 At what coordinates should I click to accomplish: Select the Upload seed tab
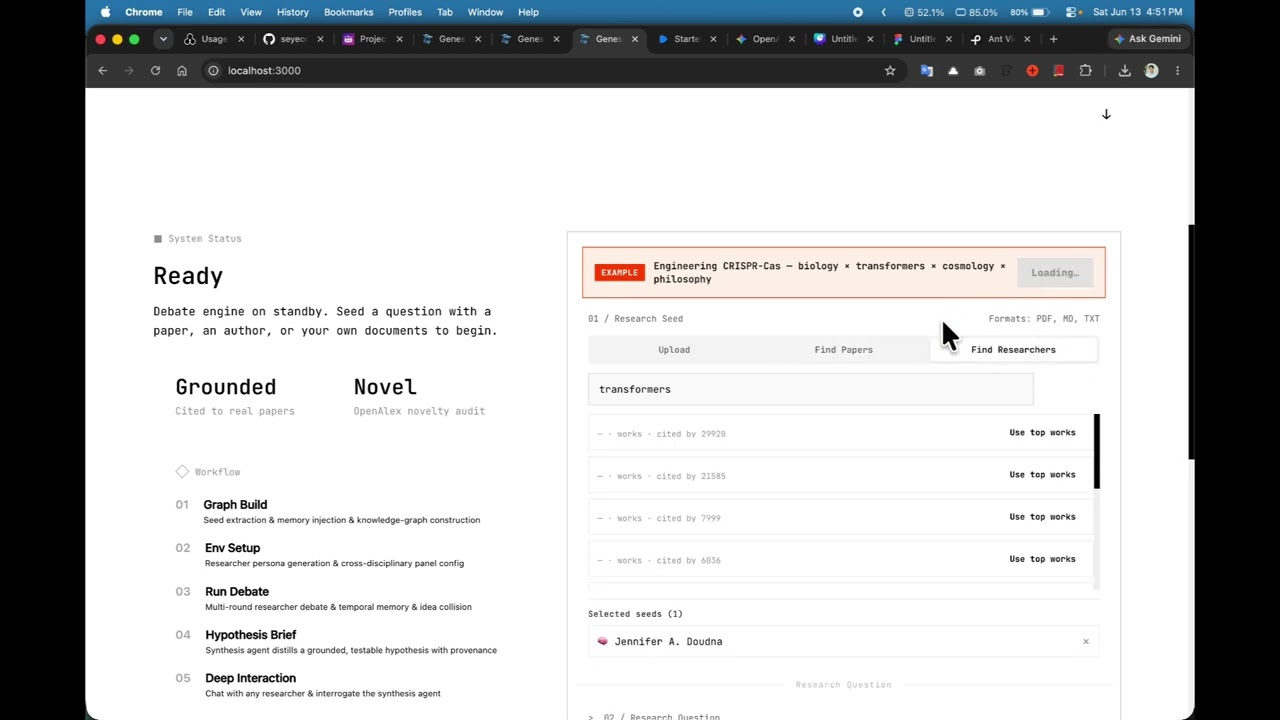(x=674, y=350)
